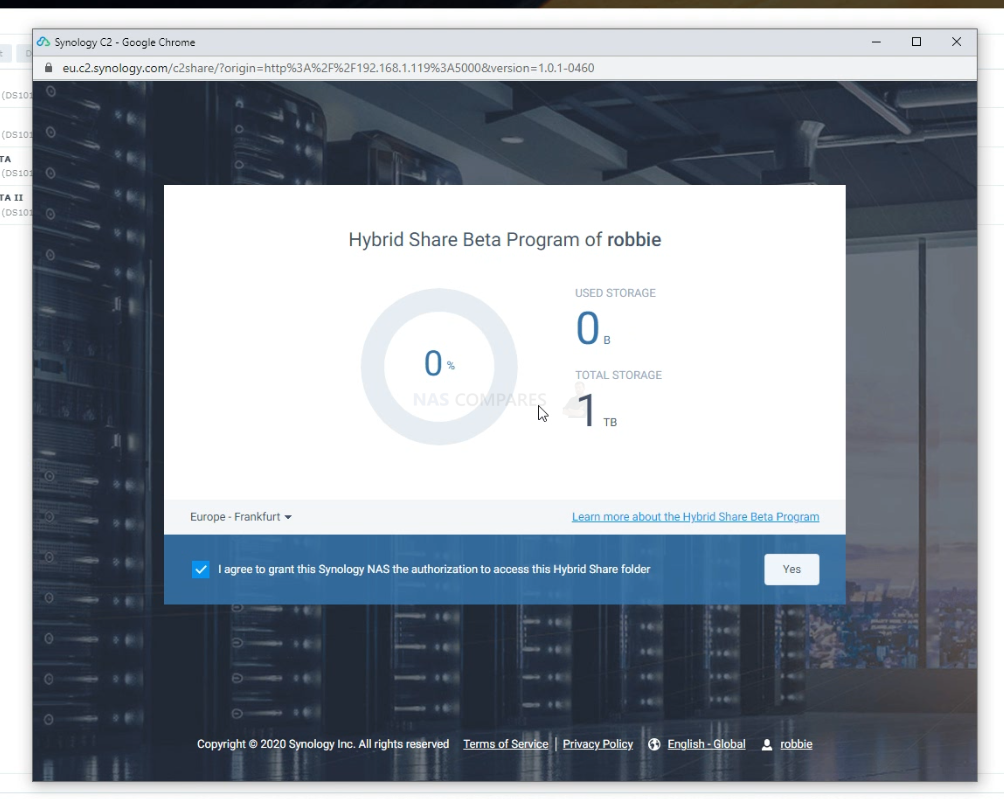This screenshot has height=799, width=1004.
Task: Check the authorization agreement checkbox
Action: (x=200, y=569)
